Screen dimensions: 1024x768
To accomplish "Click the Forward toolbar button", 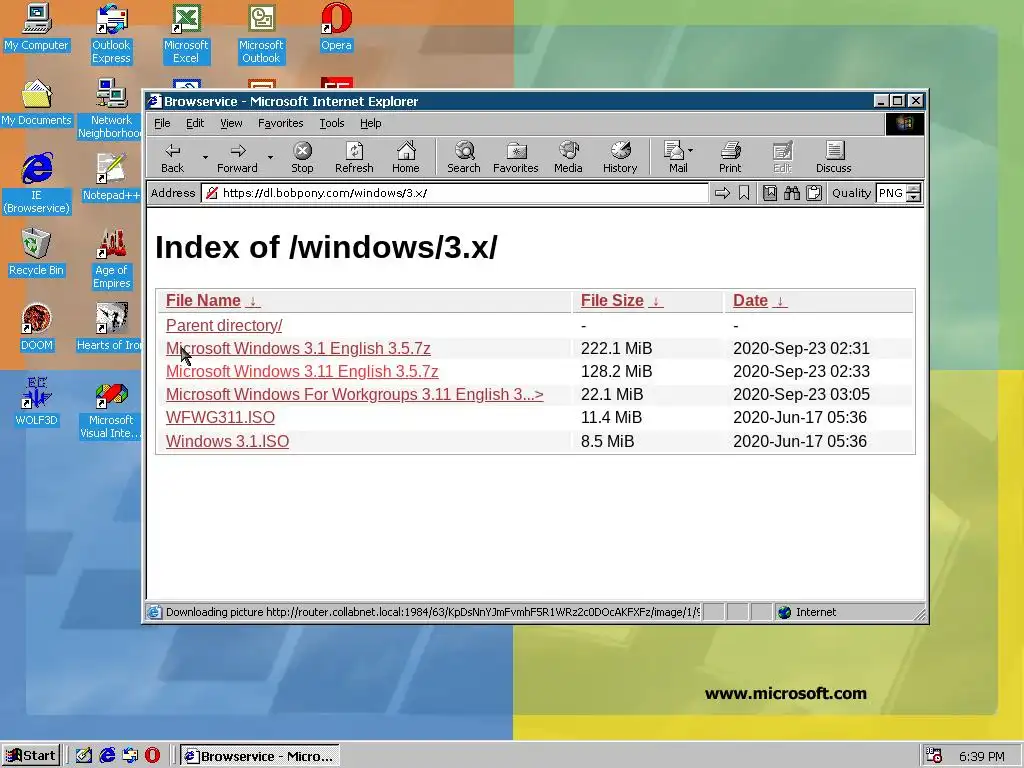I will point(237,158).
